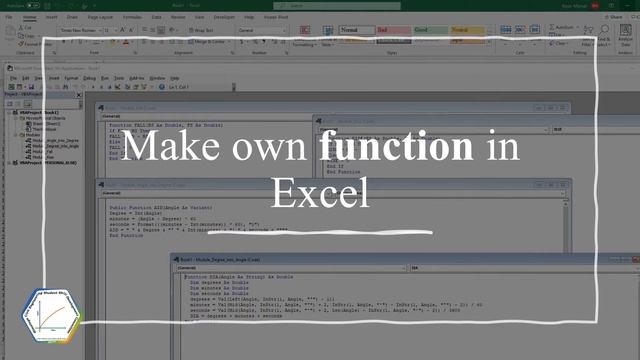640x360 pixels.
Task: Open the Clear menu in the Editing group
Action: (x=558, y=43)
